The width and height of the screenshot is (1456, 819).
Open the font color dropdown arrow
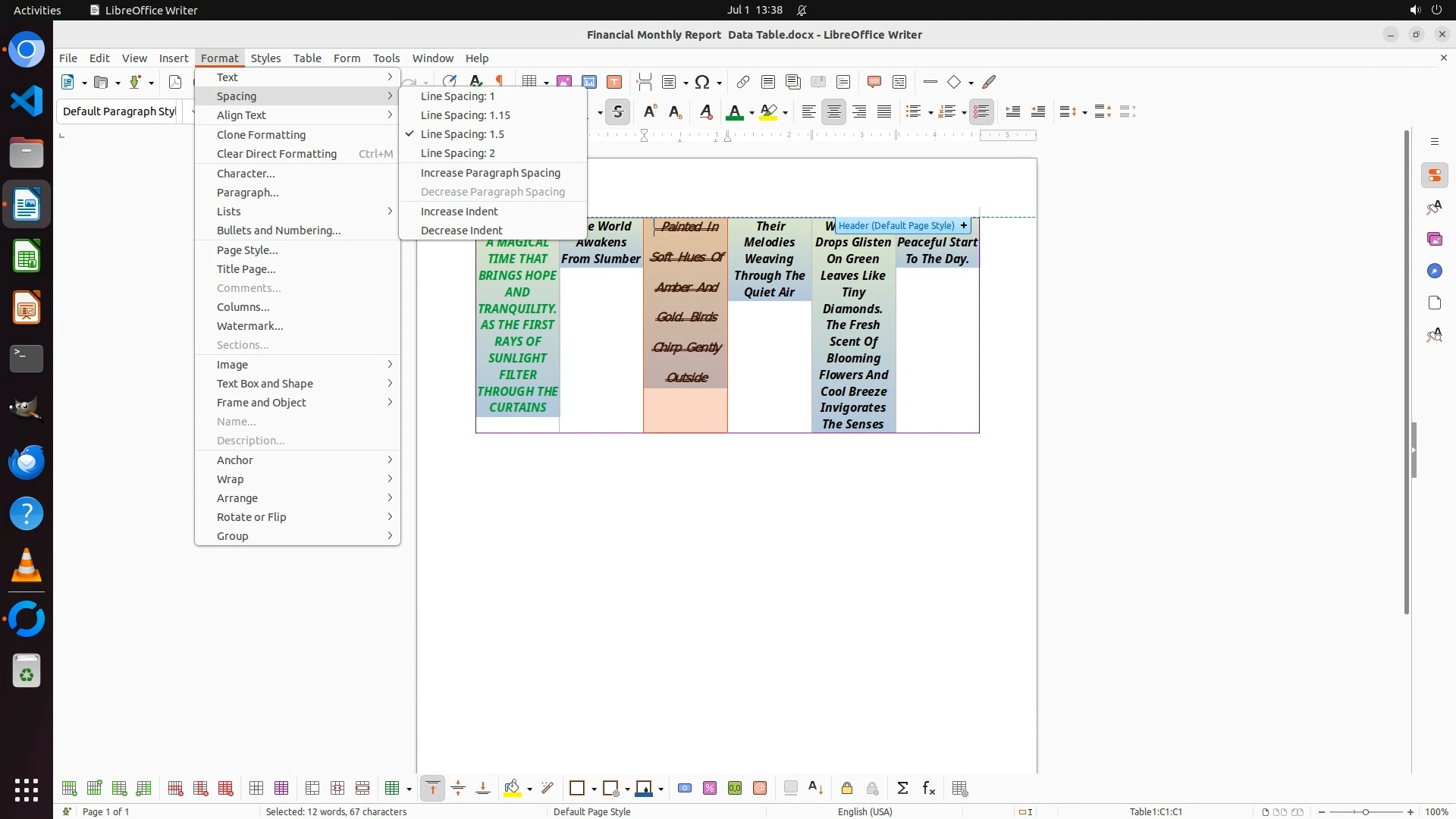(752, 113)
